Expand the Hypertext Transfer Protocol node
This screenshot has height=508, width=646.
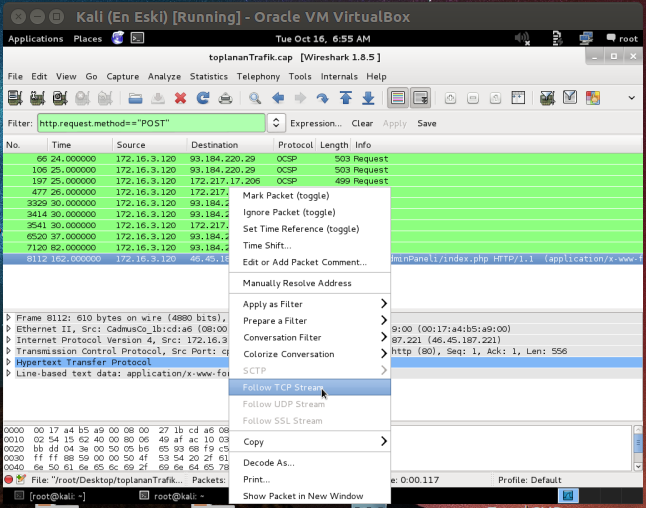[x=9, y=362]
